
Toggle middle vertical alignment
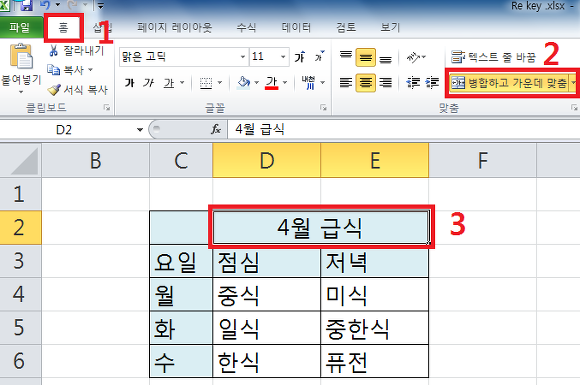(x=365, y=57)
